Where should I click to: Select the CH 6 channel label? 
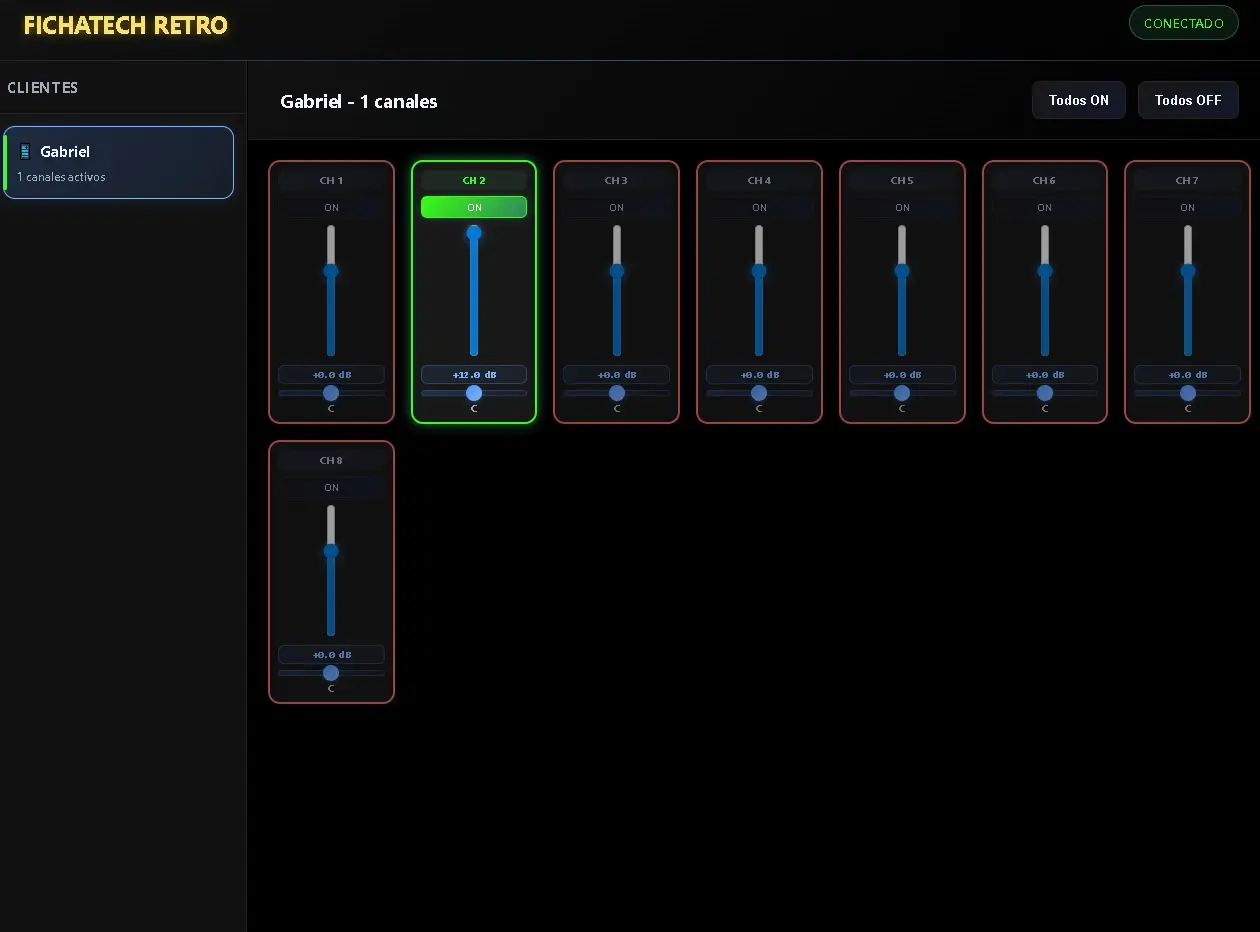[x=1045, y=181]
